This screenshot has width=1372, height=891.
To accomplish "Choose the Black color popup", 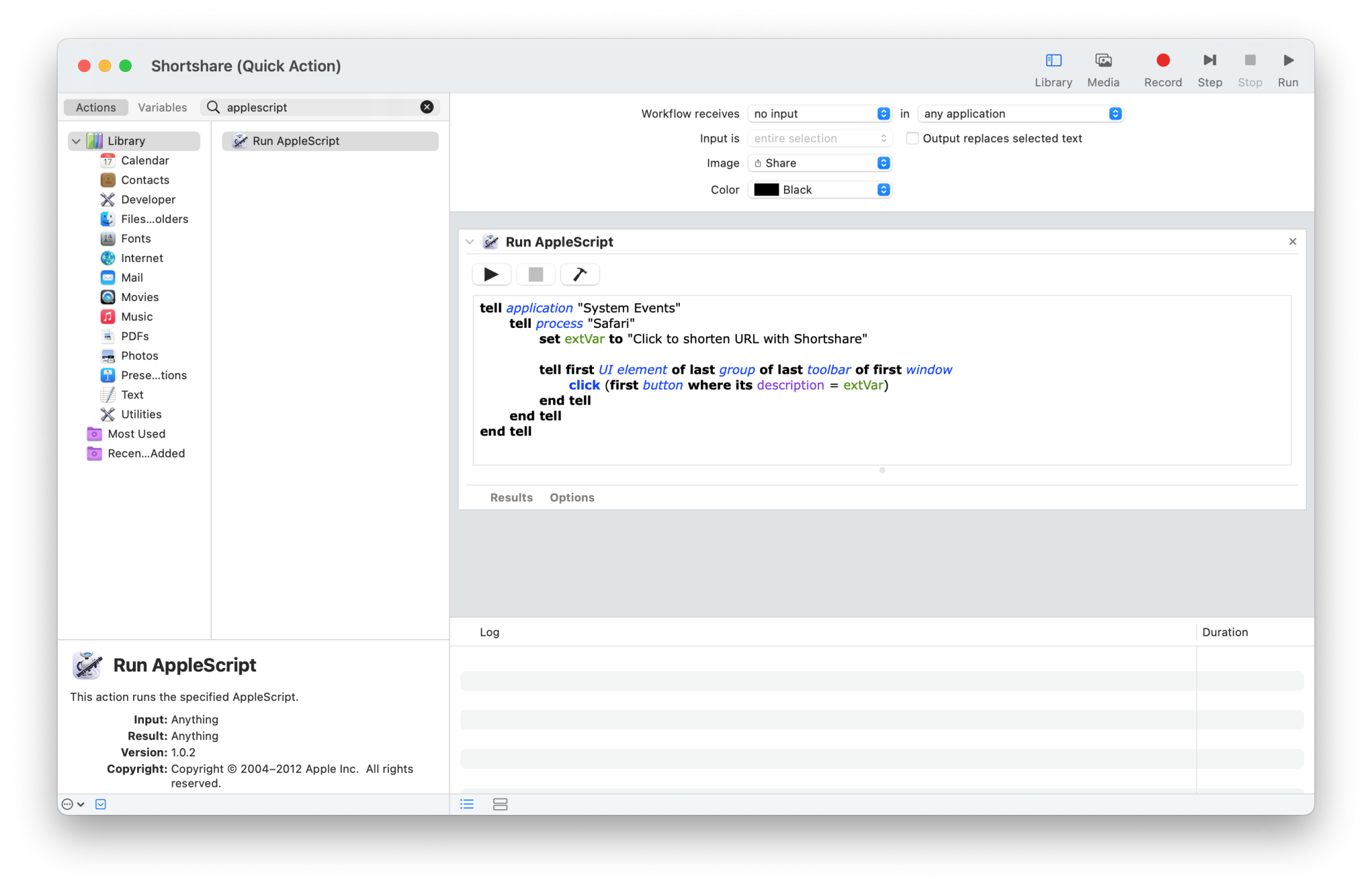I will [x=820, y=190].
